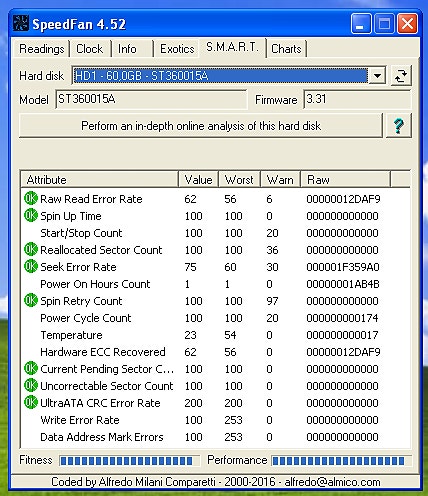Click raw value 000000000017
Image resolution: width=428 pixels, height=496 pixels.
342,335
